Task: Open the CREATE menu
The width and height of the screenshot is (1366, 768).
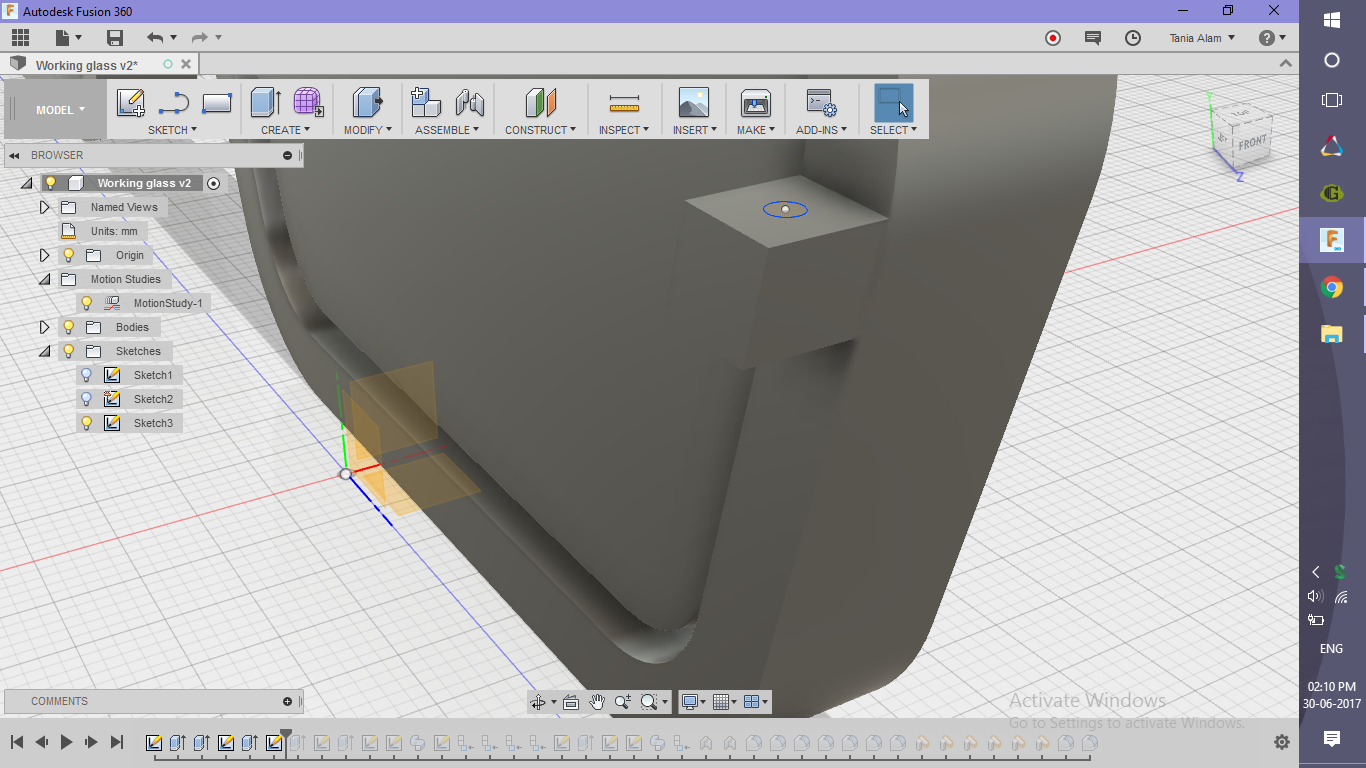Action: [x=285, y=130]
